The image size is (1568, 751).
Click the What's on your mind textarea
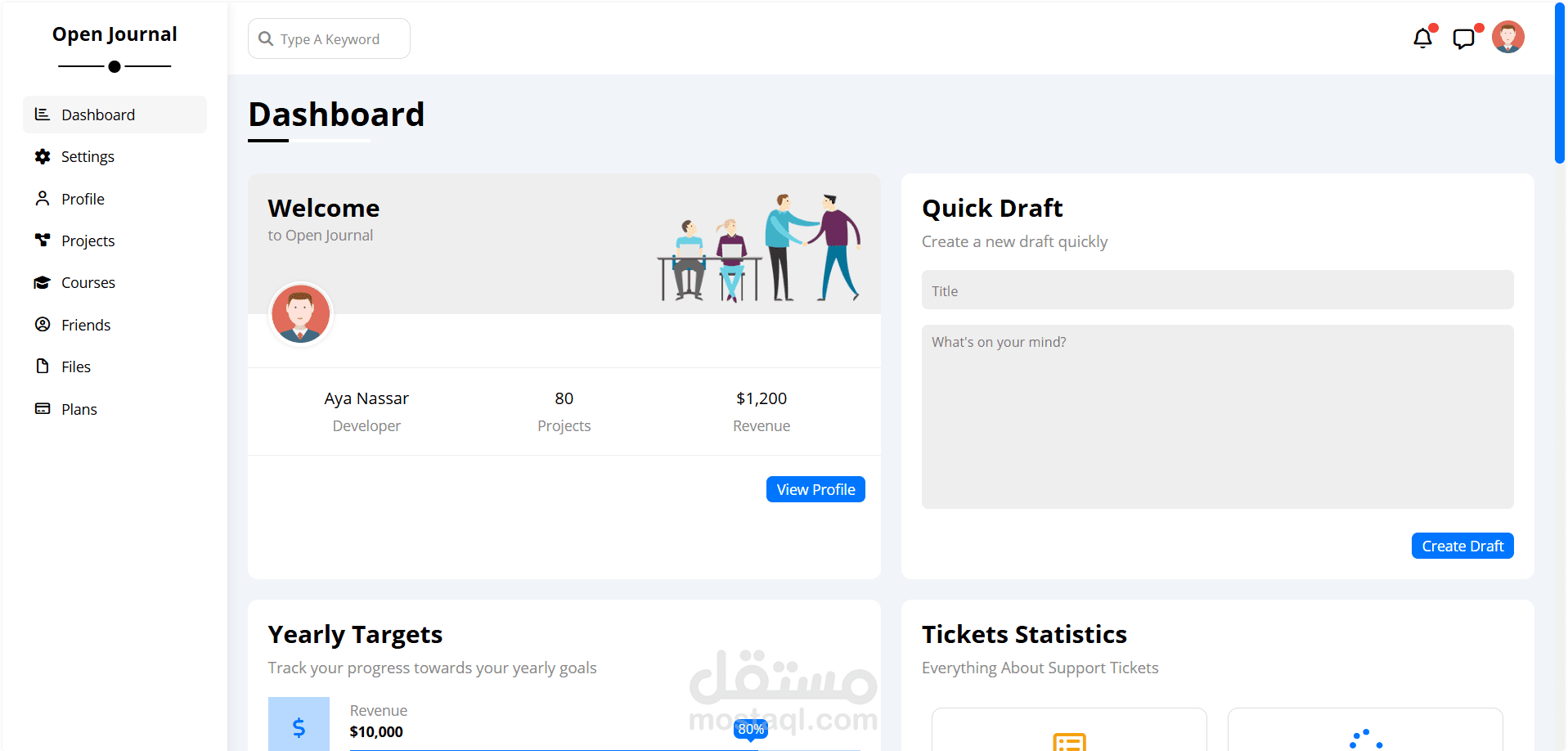(1217, 416)
